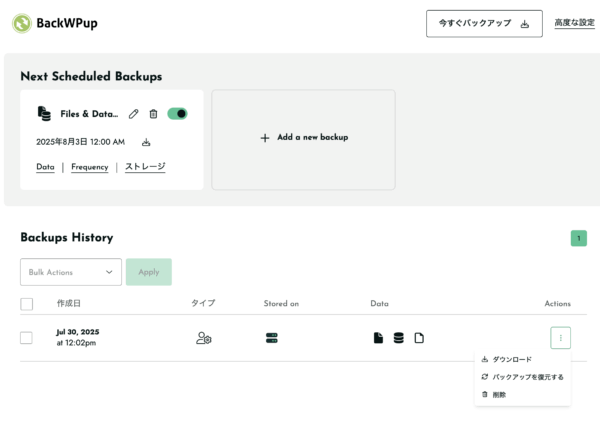This screenshot has width=600, height=445.
Task: Choose 削除 from the actions menu
Action: 499,394
